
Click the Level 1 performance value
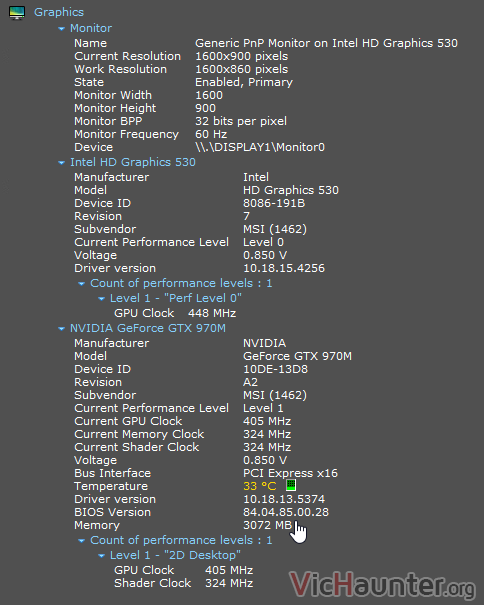click(263, 408)
